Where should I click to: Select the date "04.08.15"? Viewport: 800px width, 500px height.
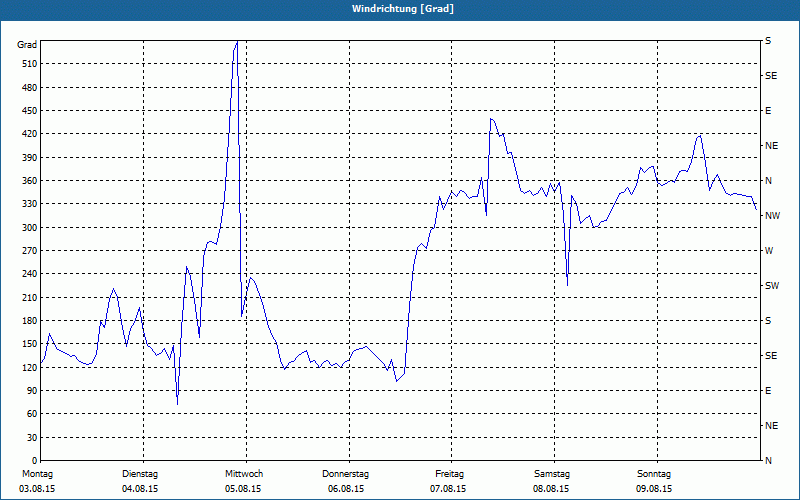point(140,489)
